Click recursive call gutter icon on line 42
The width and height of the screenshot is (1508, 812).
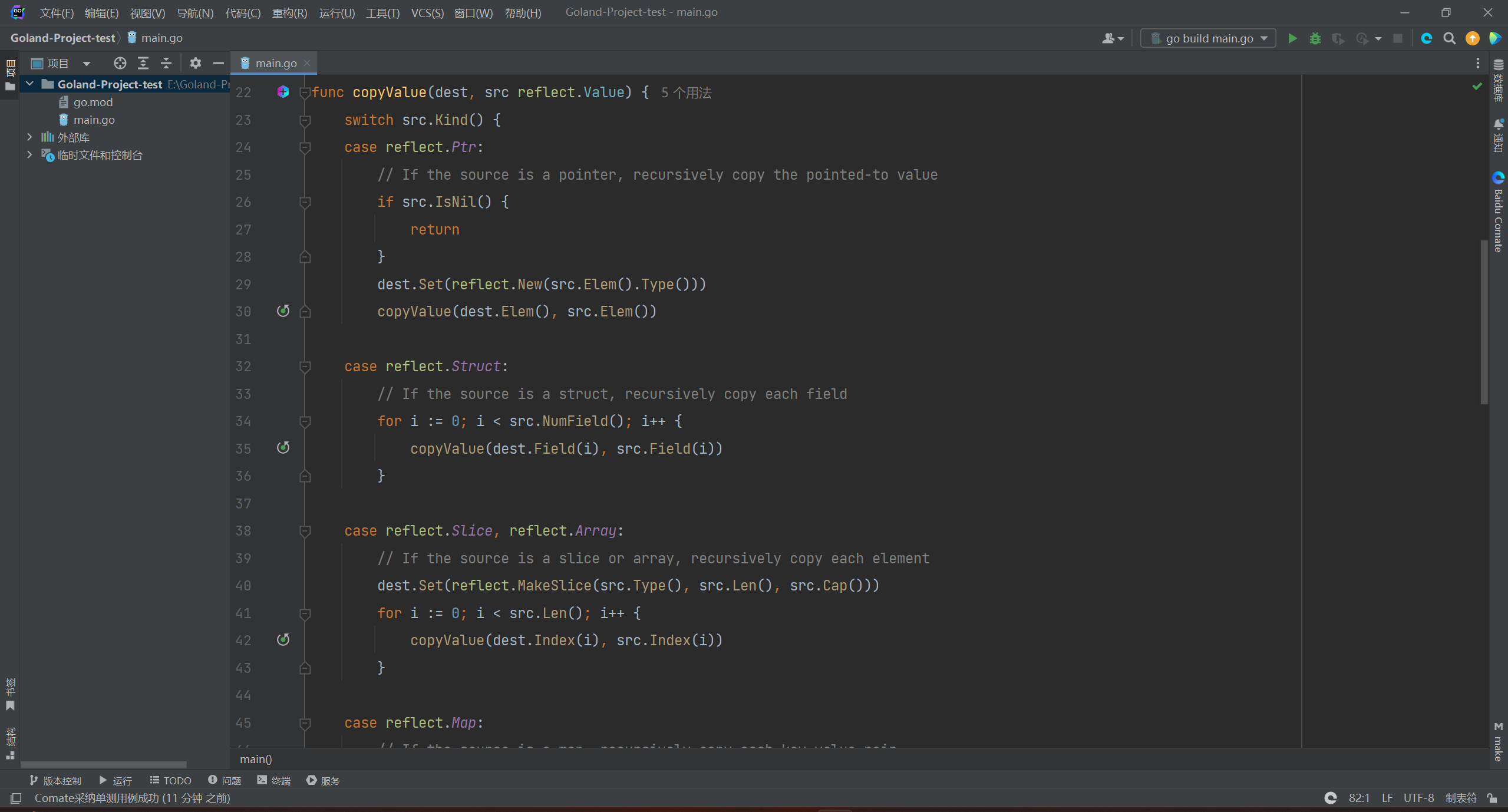(x=283, y=639)
